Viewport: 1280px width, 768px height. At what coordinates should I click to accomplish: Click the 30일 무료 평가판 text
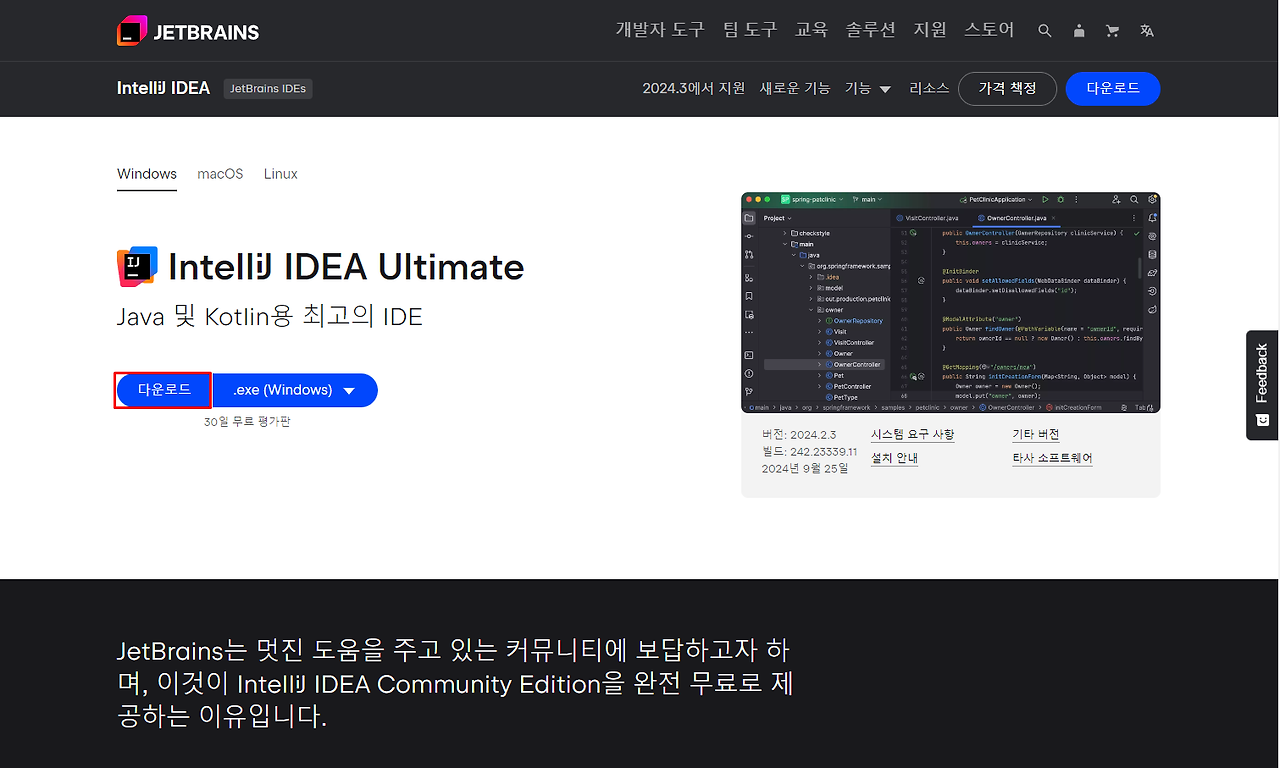click(247, 422)
